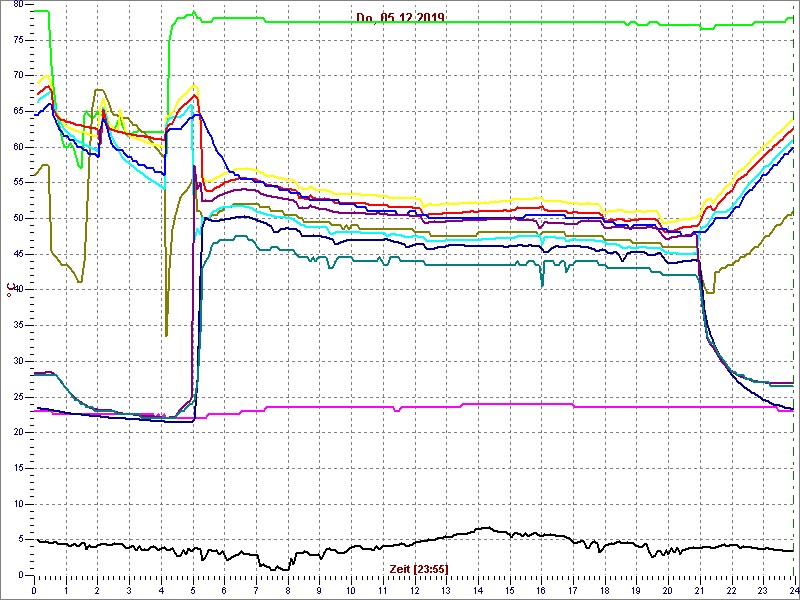Click the temperature axis value 25
800x600 pixels.
19,397
